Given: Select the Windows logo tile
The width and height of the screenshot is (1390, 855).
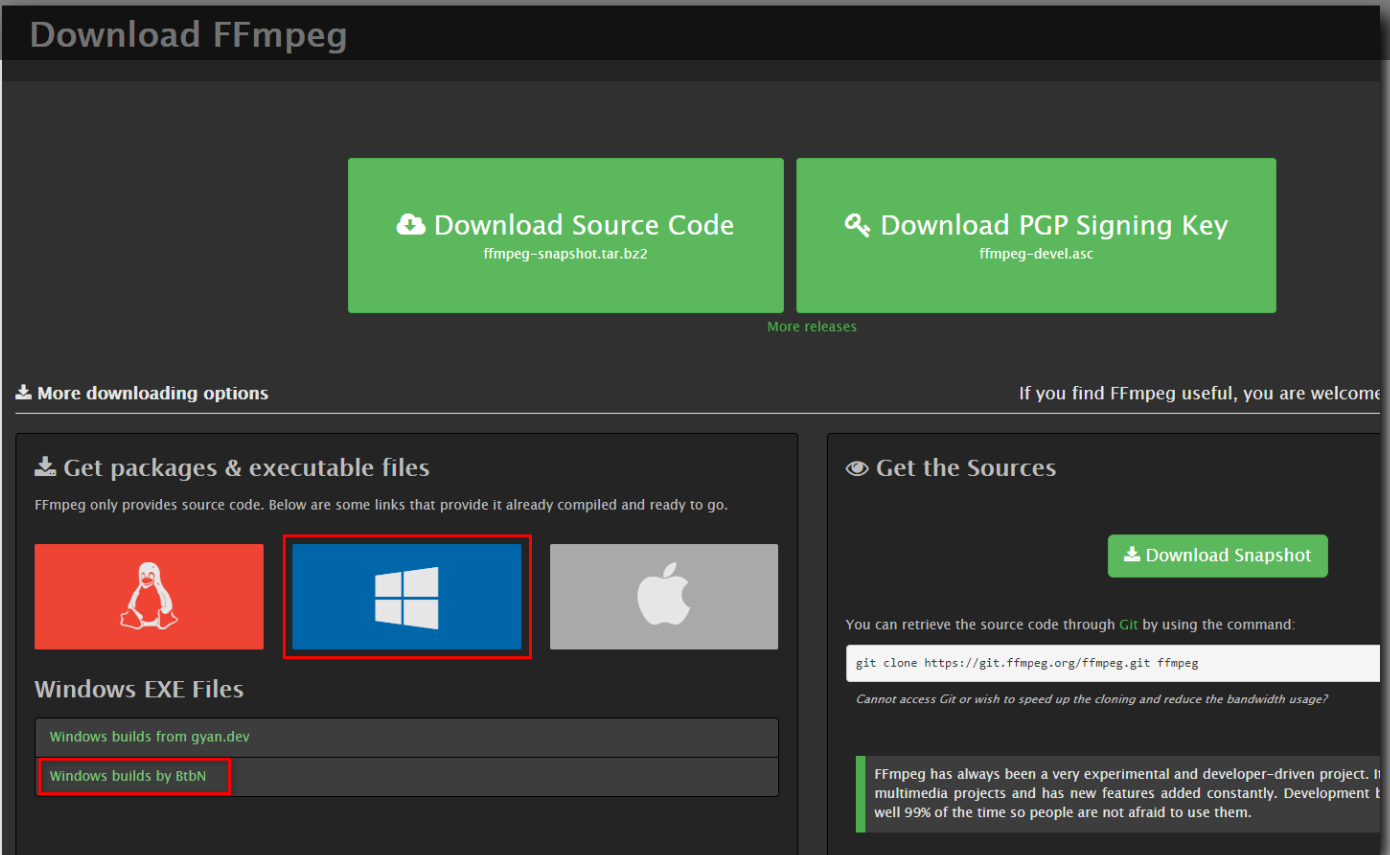Looking at the screenshot, I should [x=407, y=597].
